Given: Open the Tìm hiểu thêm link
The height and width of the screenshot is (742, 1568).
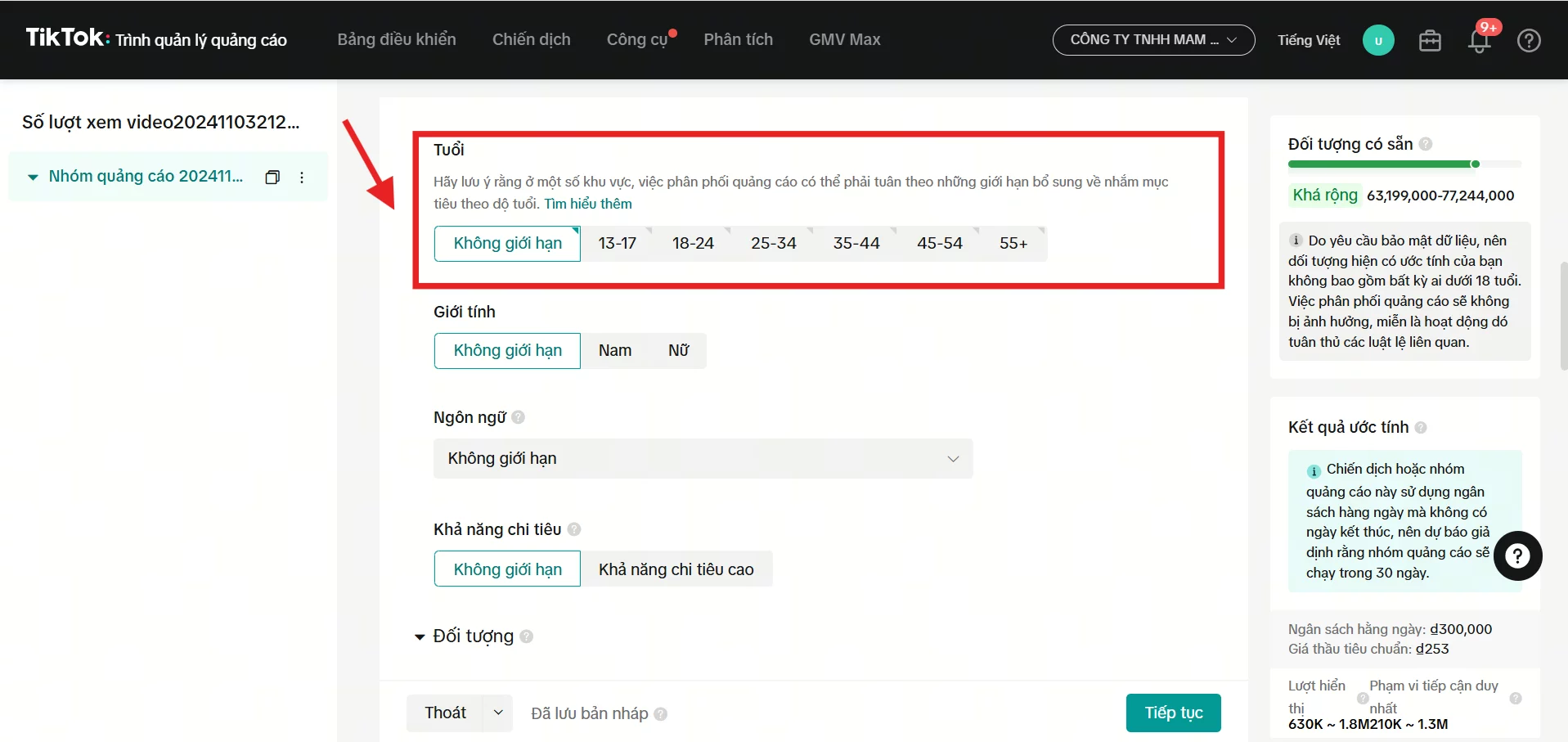Looking at the screenshot, I should point(588,204).
